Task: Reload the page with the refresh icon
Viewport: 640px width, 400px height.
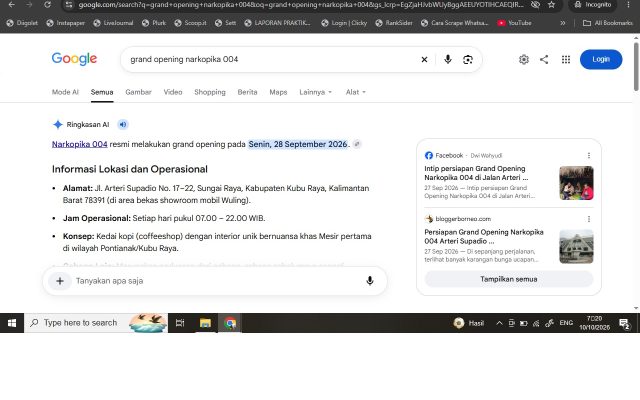Action: [47, 4]
